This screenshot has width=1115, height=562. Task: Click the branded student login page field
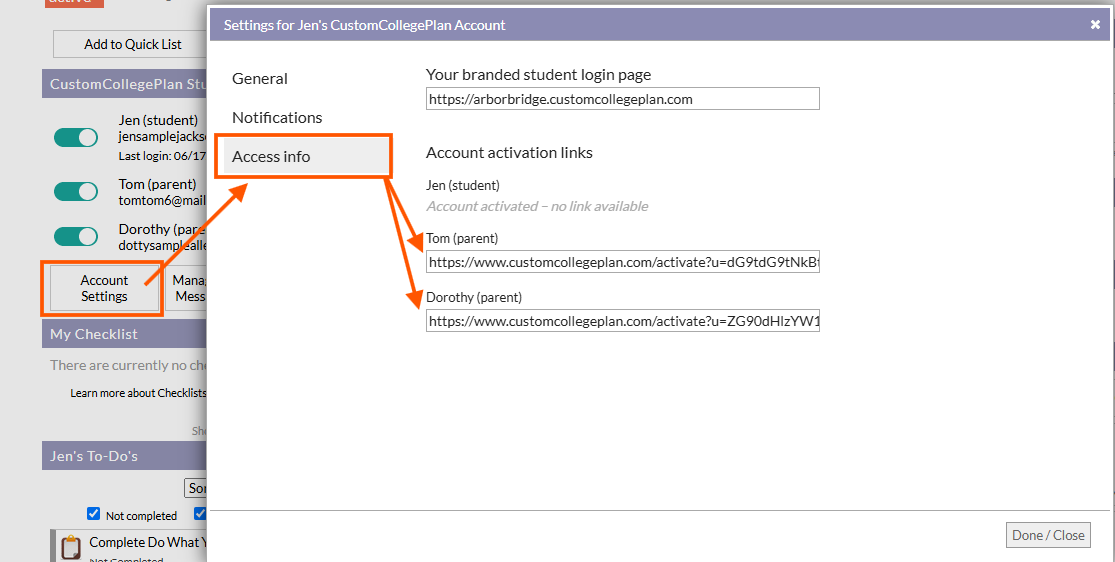point(622,99)
